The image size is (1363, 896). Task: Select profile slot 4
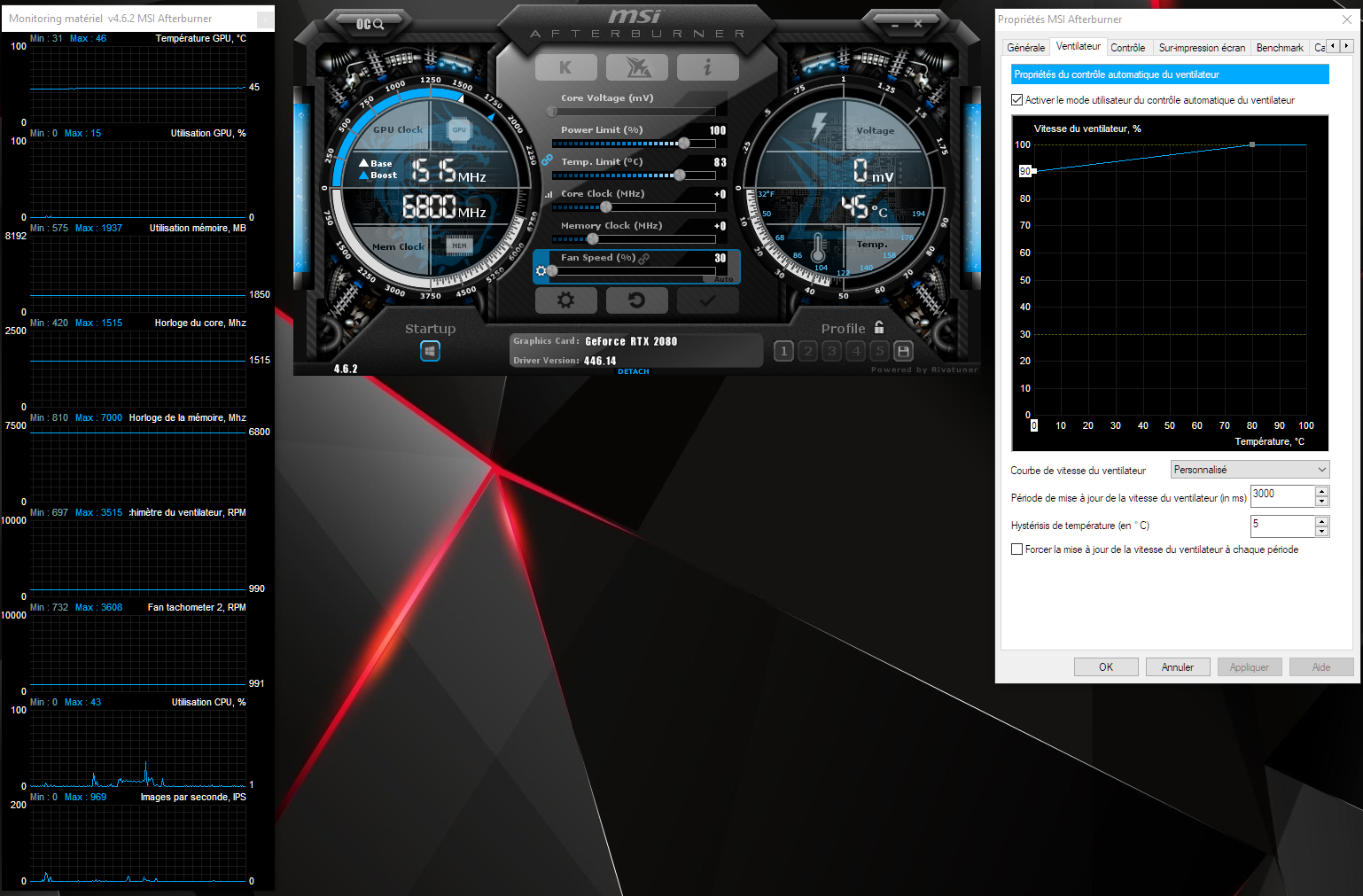(855, 351)
